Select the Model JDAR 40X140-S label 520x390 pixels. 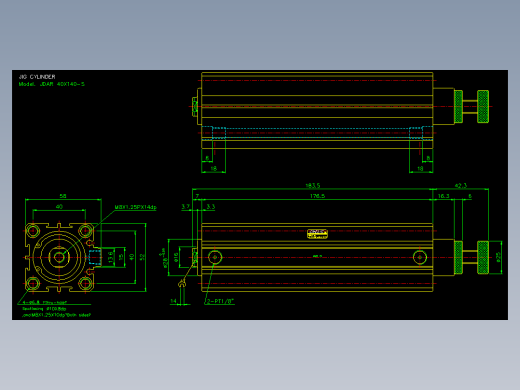52,84
